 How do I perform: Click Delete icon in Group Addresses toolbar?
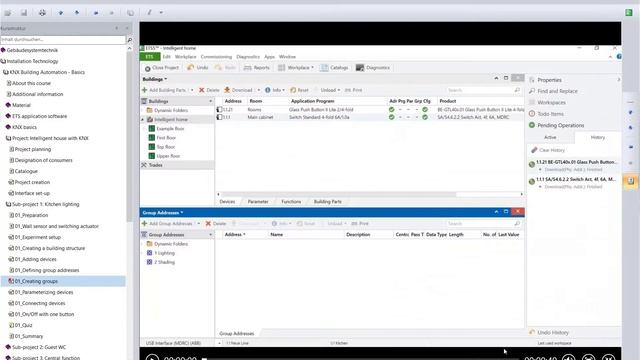[x=208, y=223]
